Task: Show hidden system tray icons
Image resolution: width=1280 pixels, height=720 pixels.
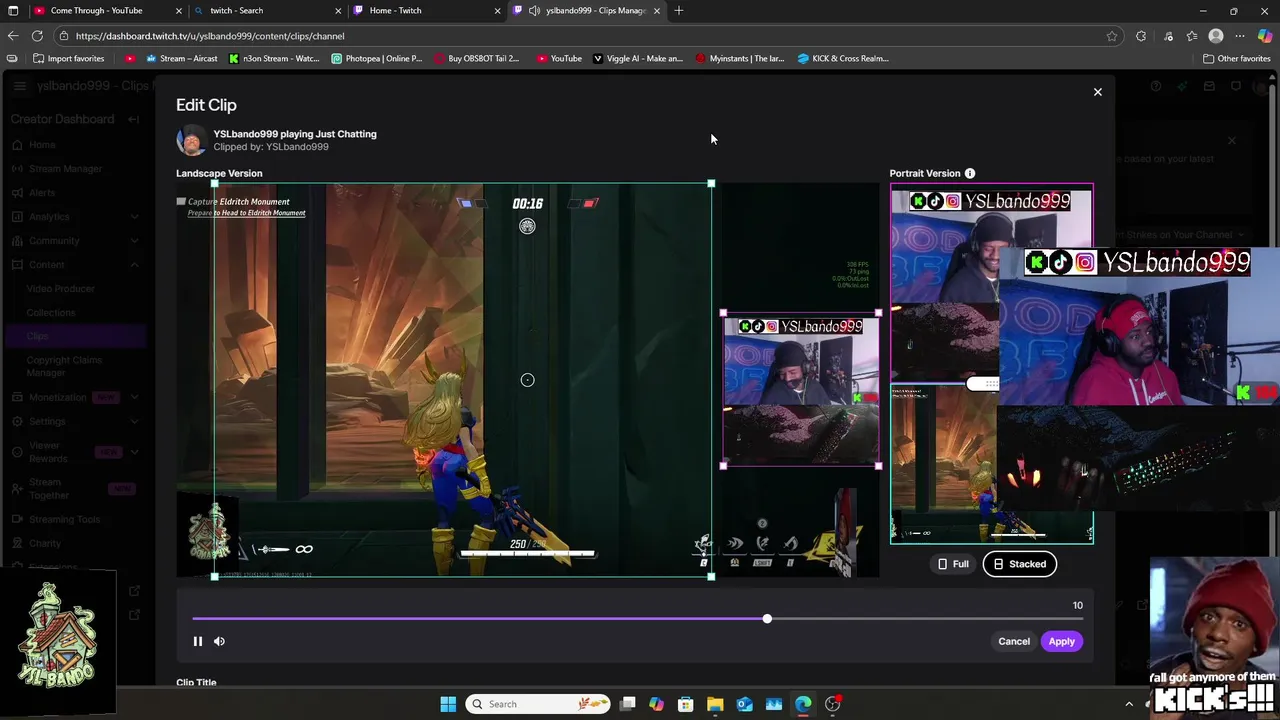Action: 1129,704
